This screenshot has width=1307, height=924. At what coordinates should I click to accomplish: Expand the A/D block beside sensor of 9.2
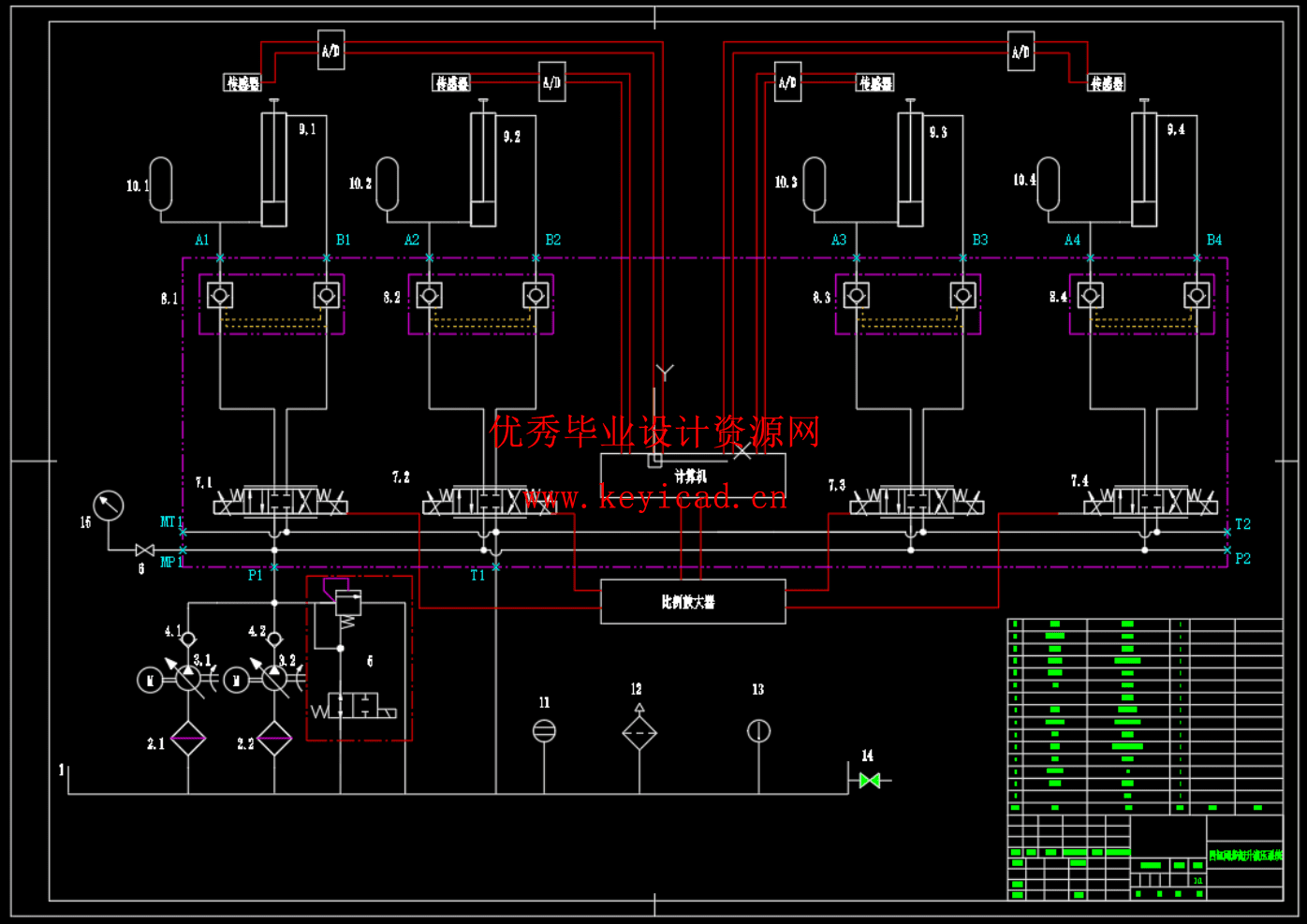pos(551,81)
